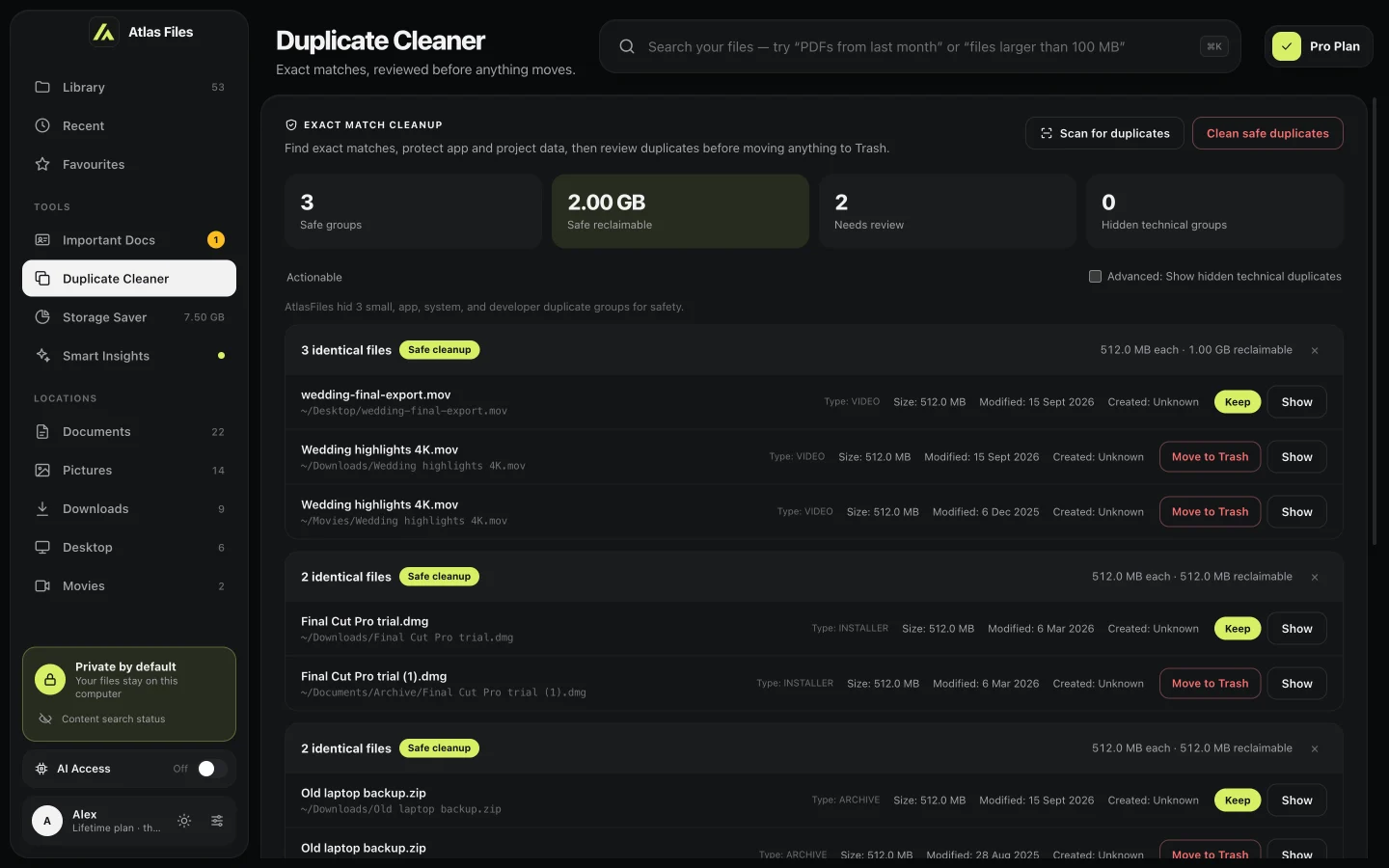Click the 3 Safe groups stat card

point(413,211)
